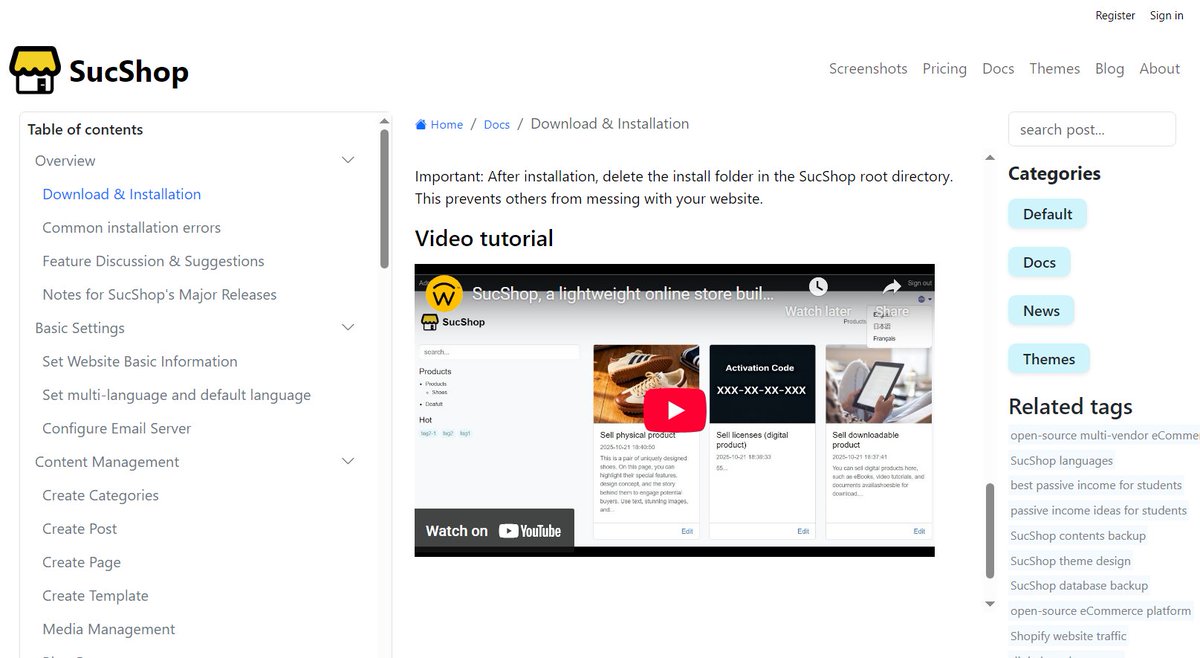Click SucShop database backup tag
The image size is (1200, 658).
[1079, 586]
